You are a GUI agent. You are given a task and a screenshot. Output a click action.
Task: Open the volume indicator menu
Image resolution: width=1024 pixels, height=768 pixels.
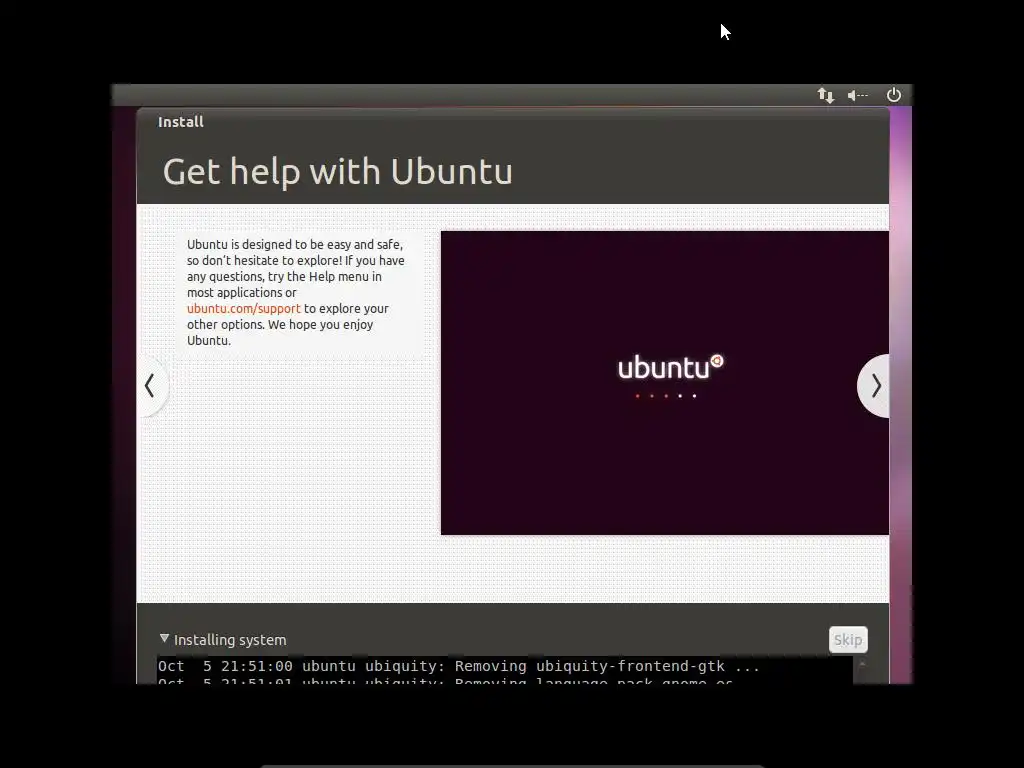click(x=857, y=95)
